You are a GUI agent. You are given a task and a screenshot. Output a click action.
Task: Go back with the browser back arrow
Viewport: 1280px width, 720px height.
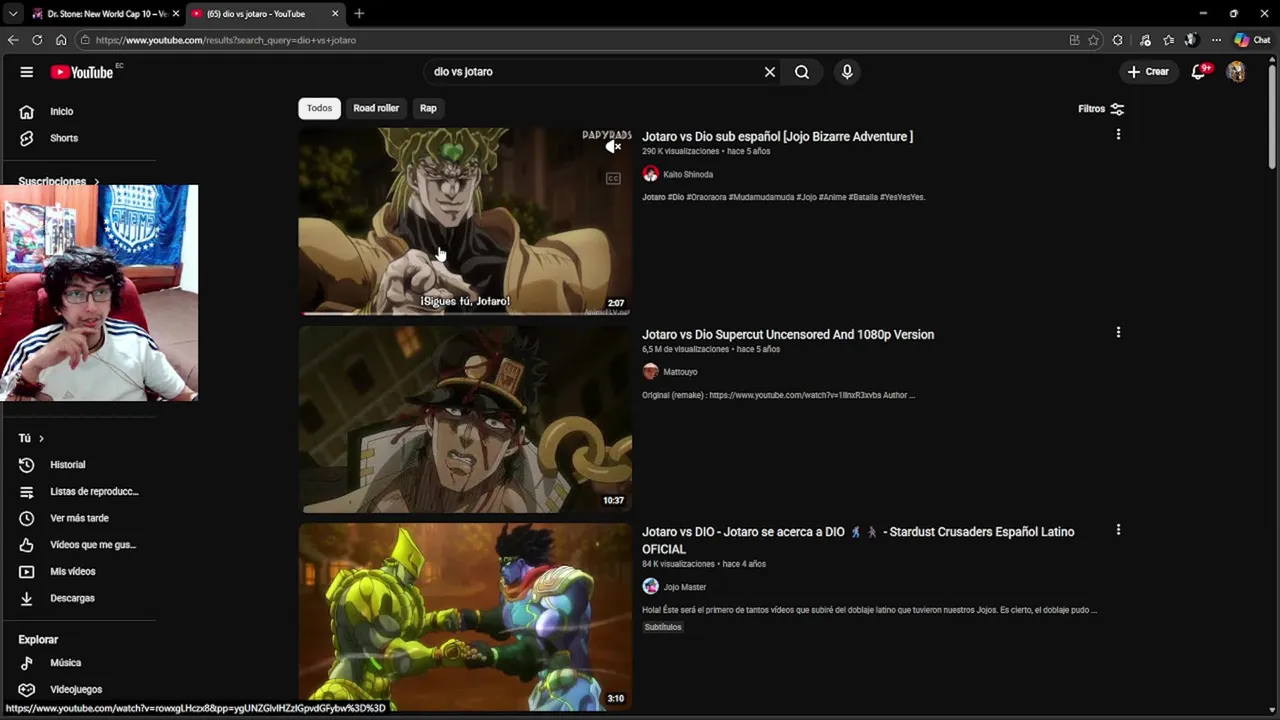[x=13, y=40]
